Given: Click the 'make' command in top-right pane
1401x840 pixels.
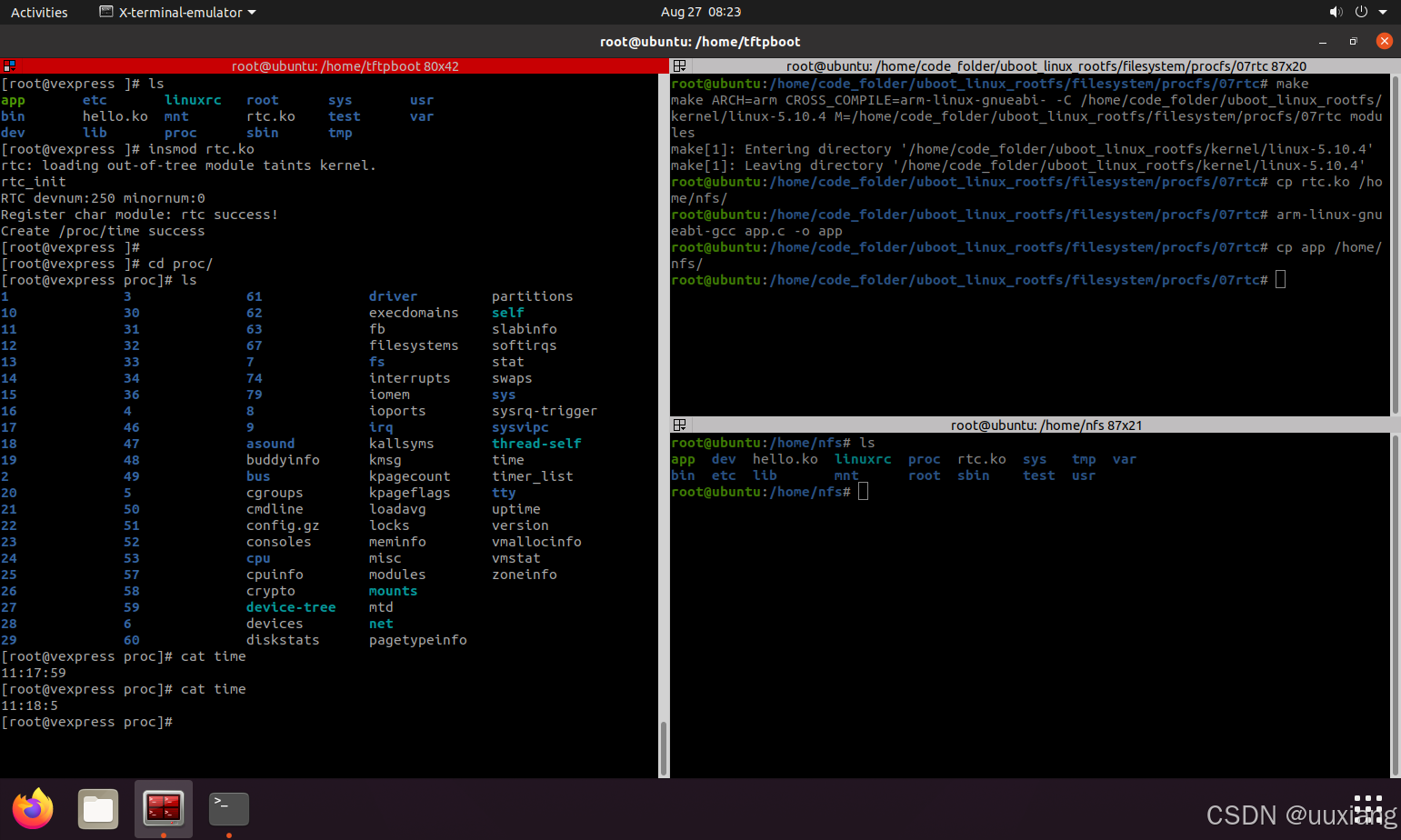Looking at the screenshot, I should tap(1293, 84).
